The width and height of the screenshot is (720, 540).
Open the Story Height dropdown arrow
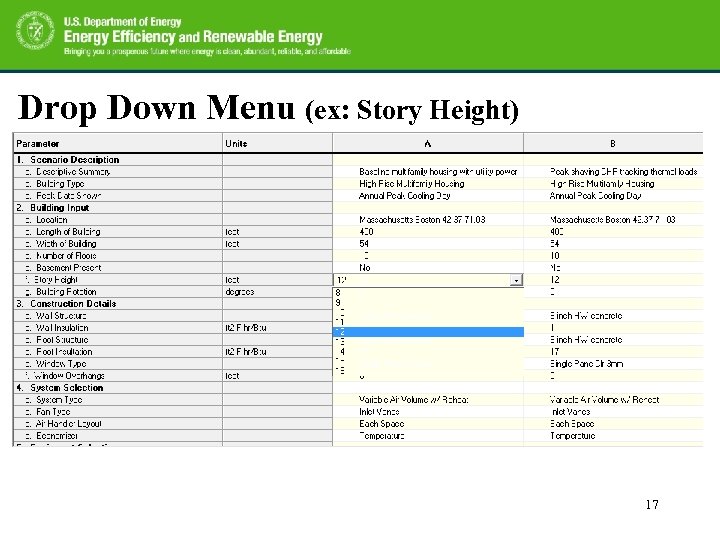click(x=516, y=280)
